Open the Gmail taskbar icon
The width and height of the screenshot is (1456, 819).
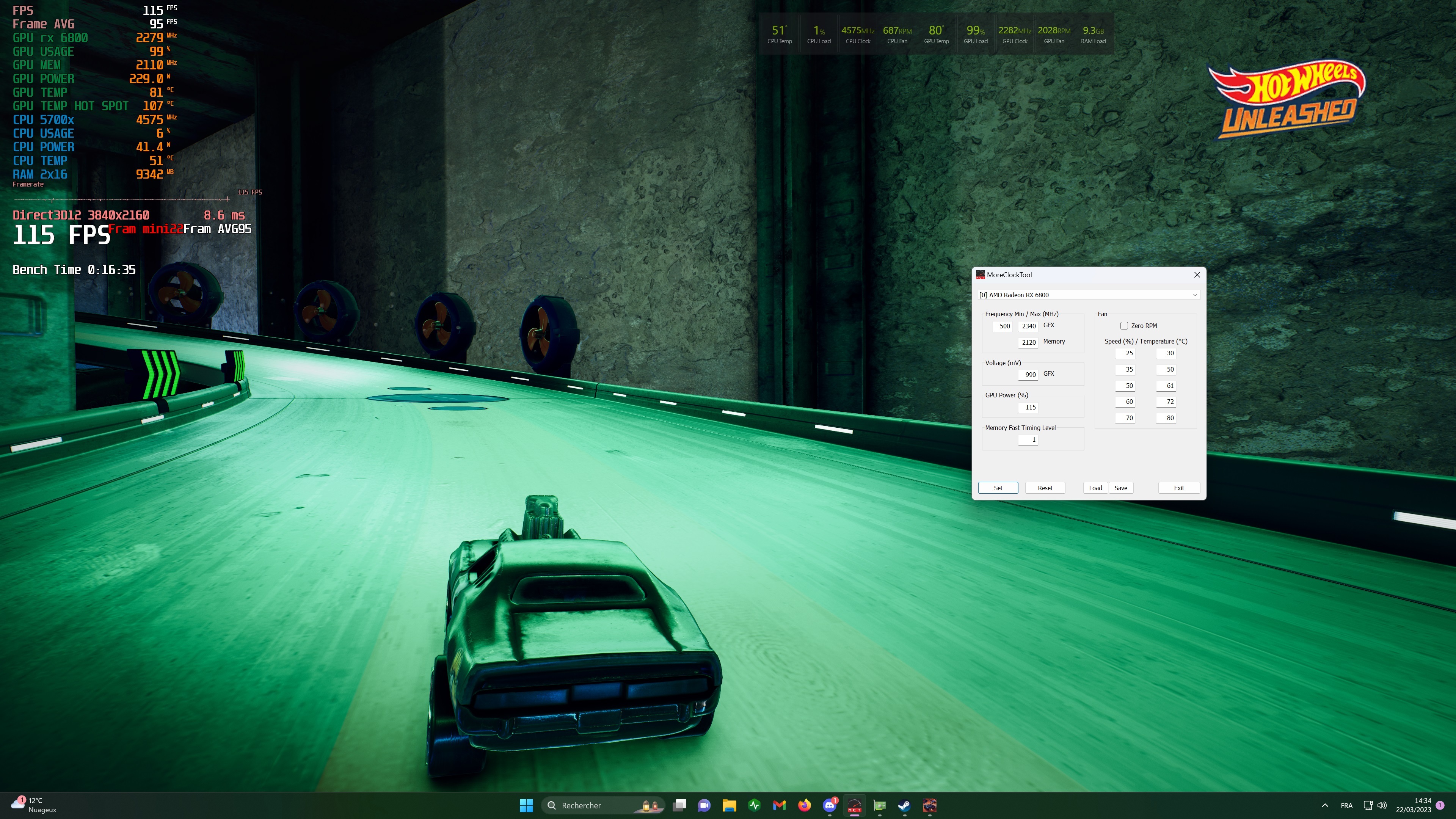[780, 805]
